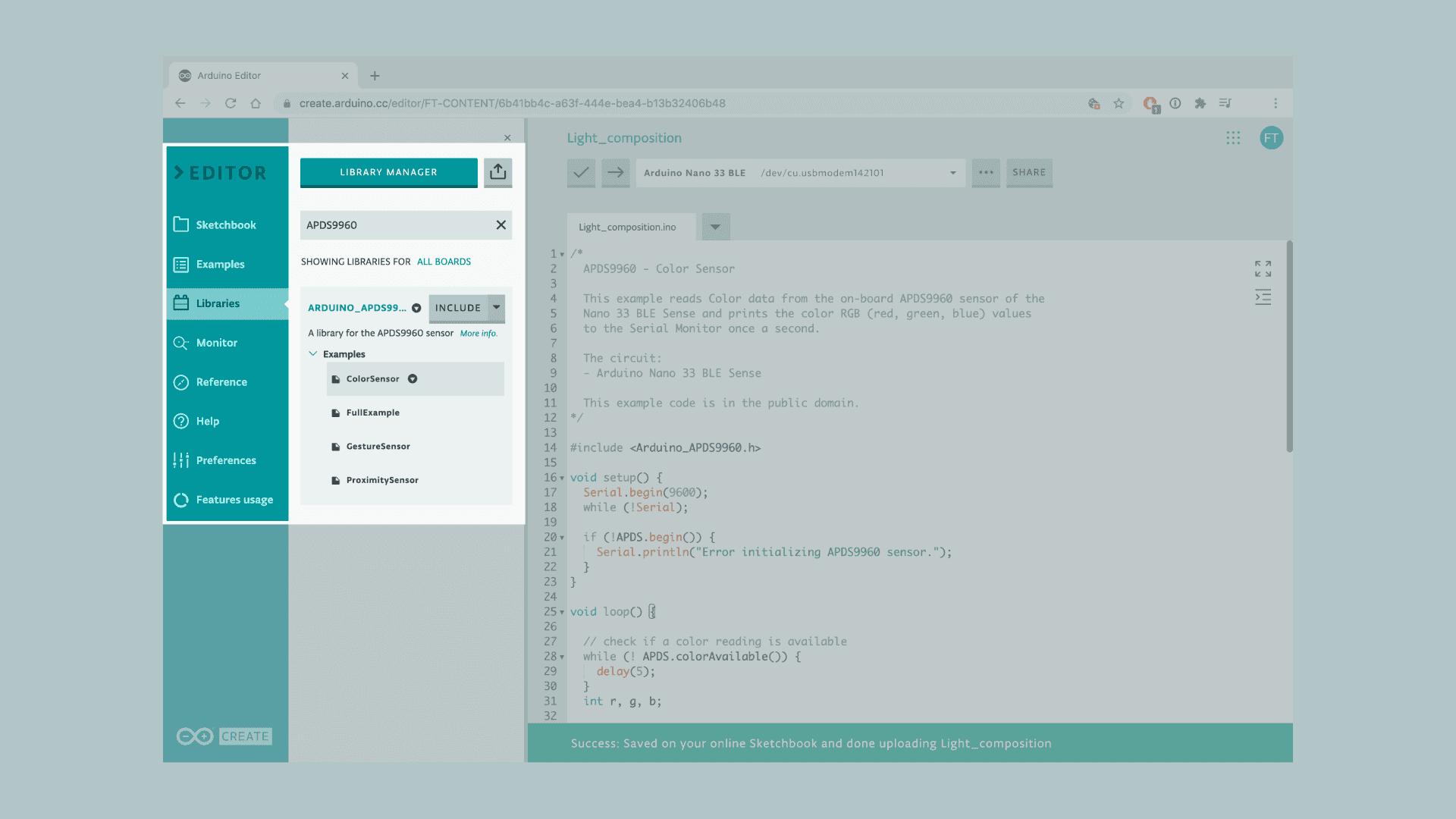1456x819 pixels.
Task: Open the three-dots sketch options
Action: pyautogui.click(x=986, y=173)
